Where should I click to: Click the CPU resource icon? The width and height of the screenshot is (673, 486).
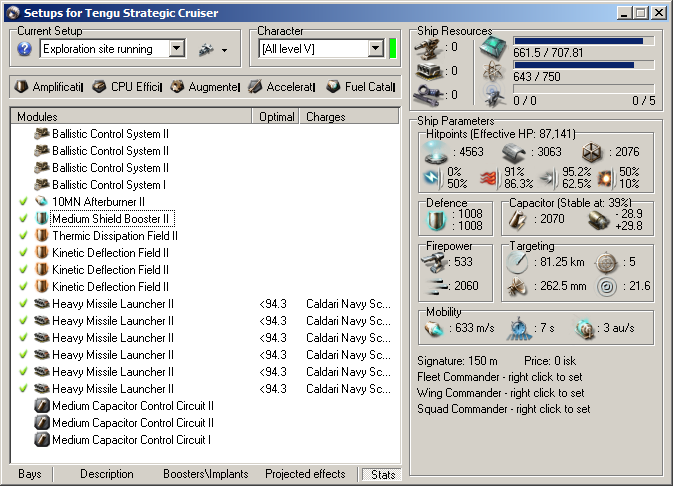tap(493, 47)
